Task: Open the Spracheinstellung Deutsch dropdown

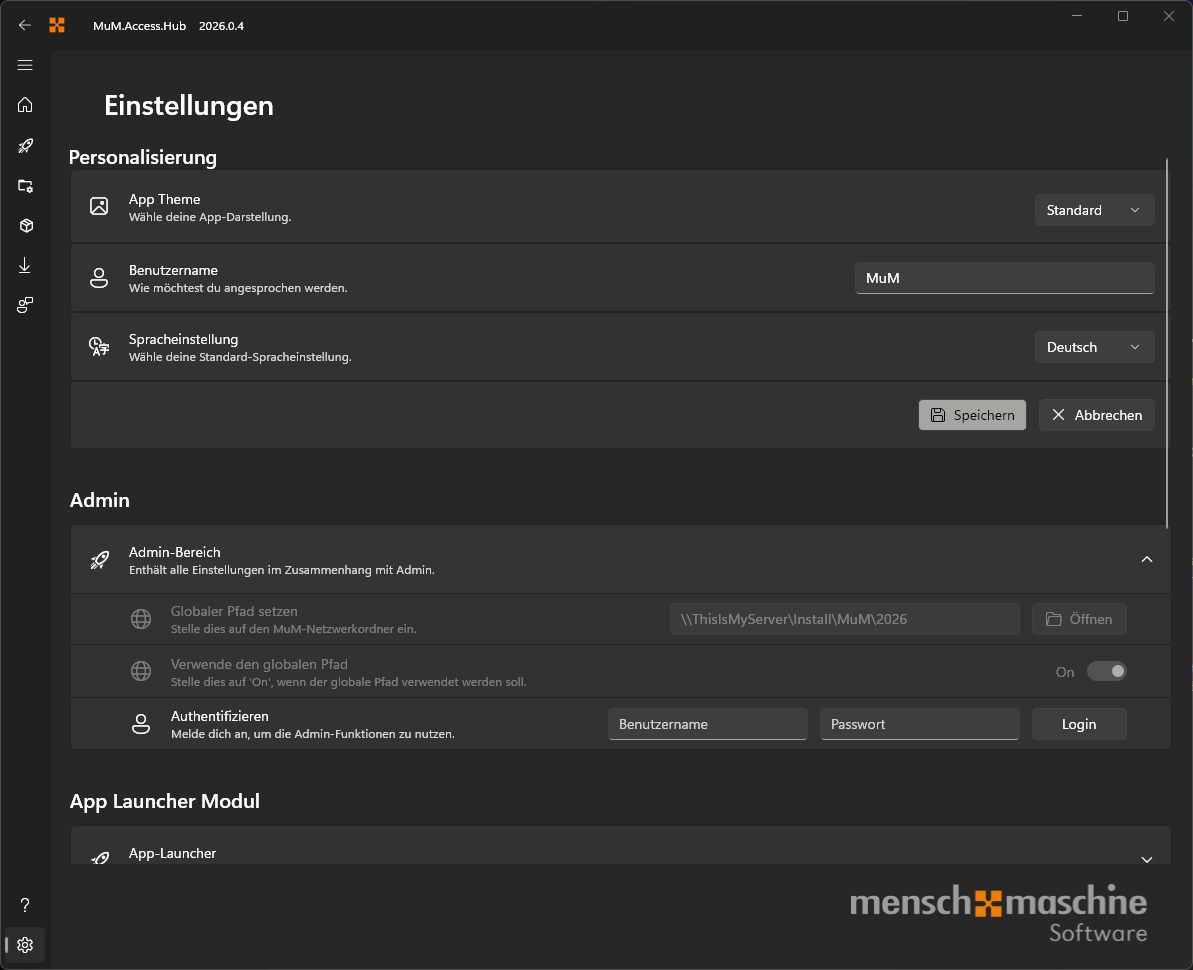Action: click(1094, 347)
